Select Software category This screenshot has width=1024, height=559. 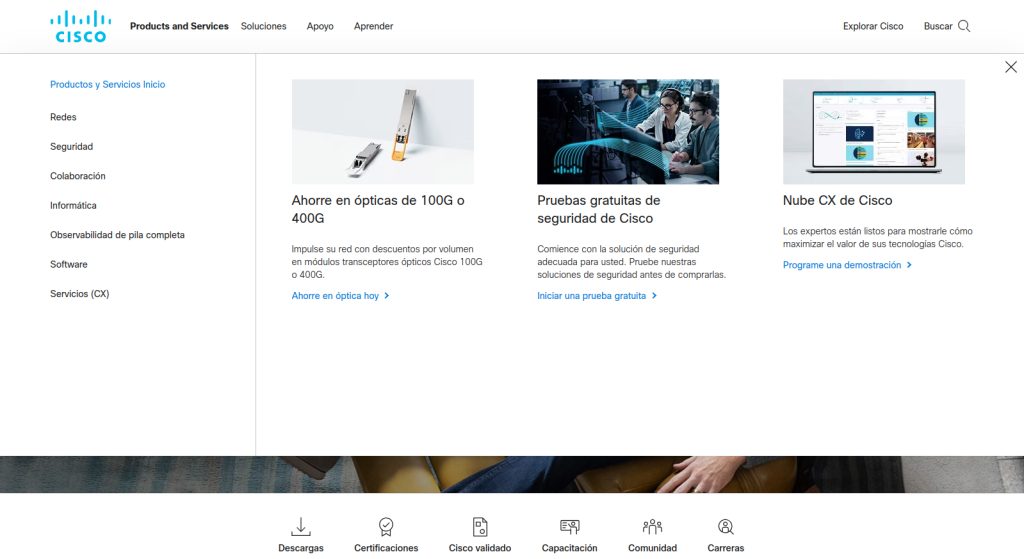coord(69,264)
